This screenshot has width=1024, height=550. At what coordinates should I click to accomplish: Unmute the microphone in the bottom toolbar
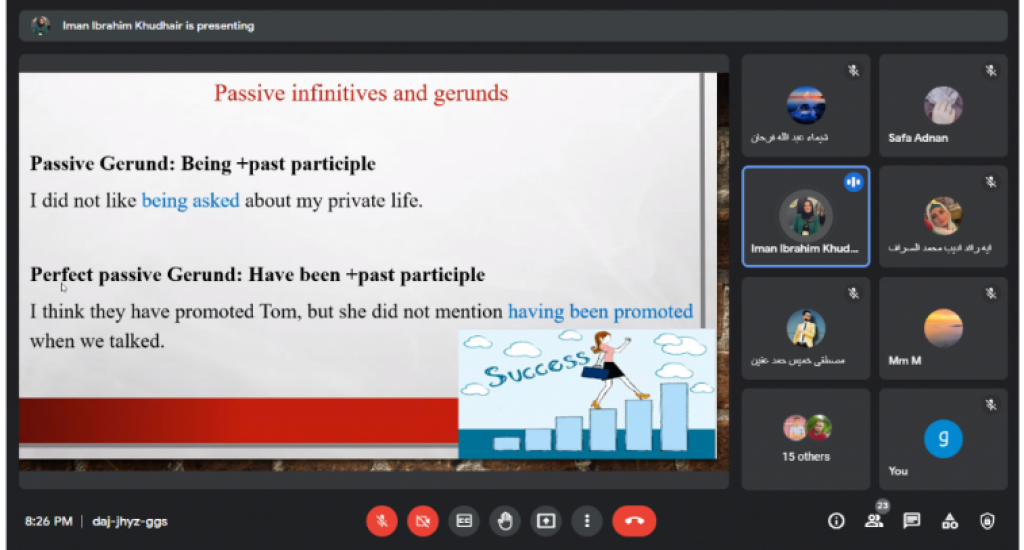(x=381, y=521)
